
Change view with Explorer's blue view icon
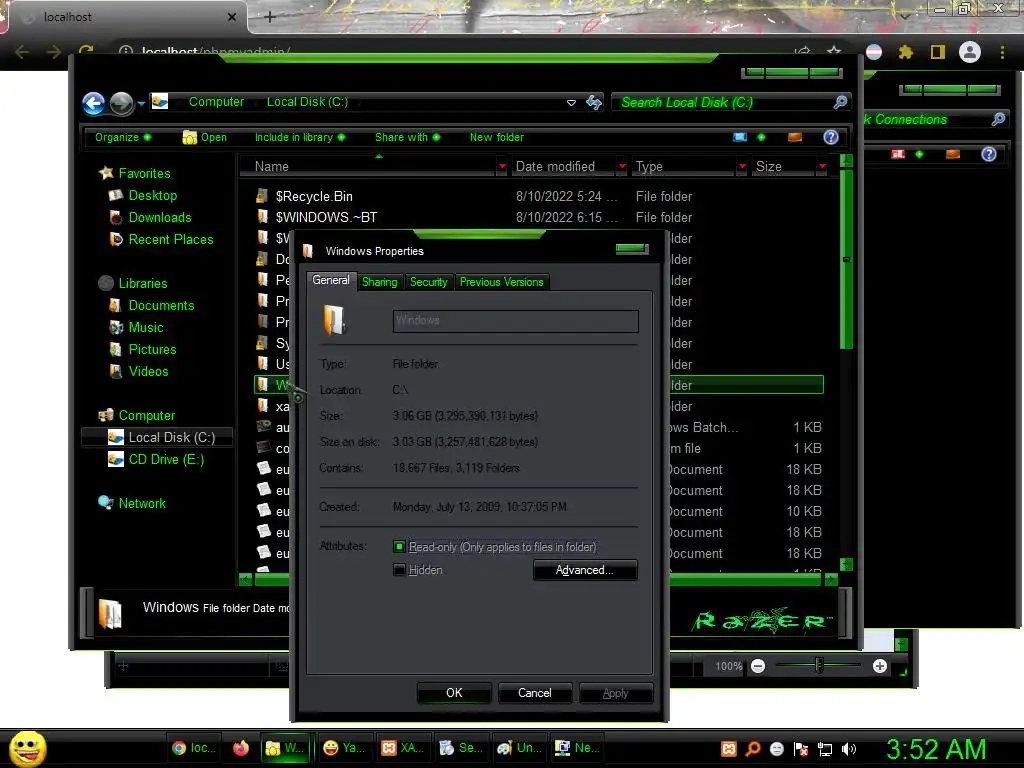click(x=739, y=137)
